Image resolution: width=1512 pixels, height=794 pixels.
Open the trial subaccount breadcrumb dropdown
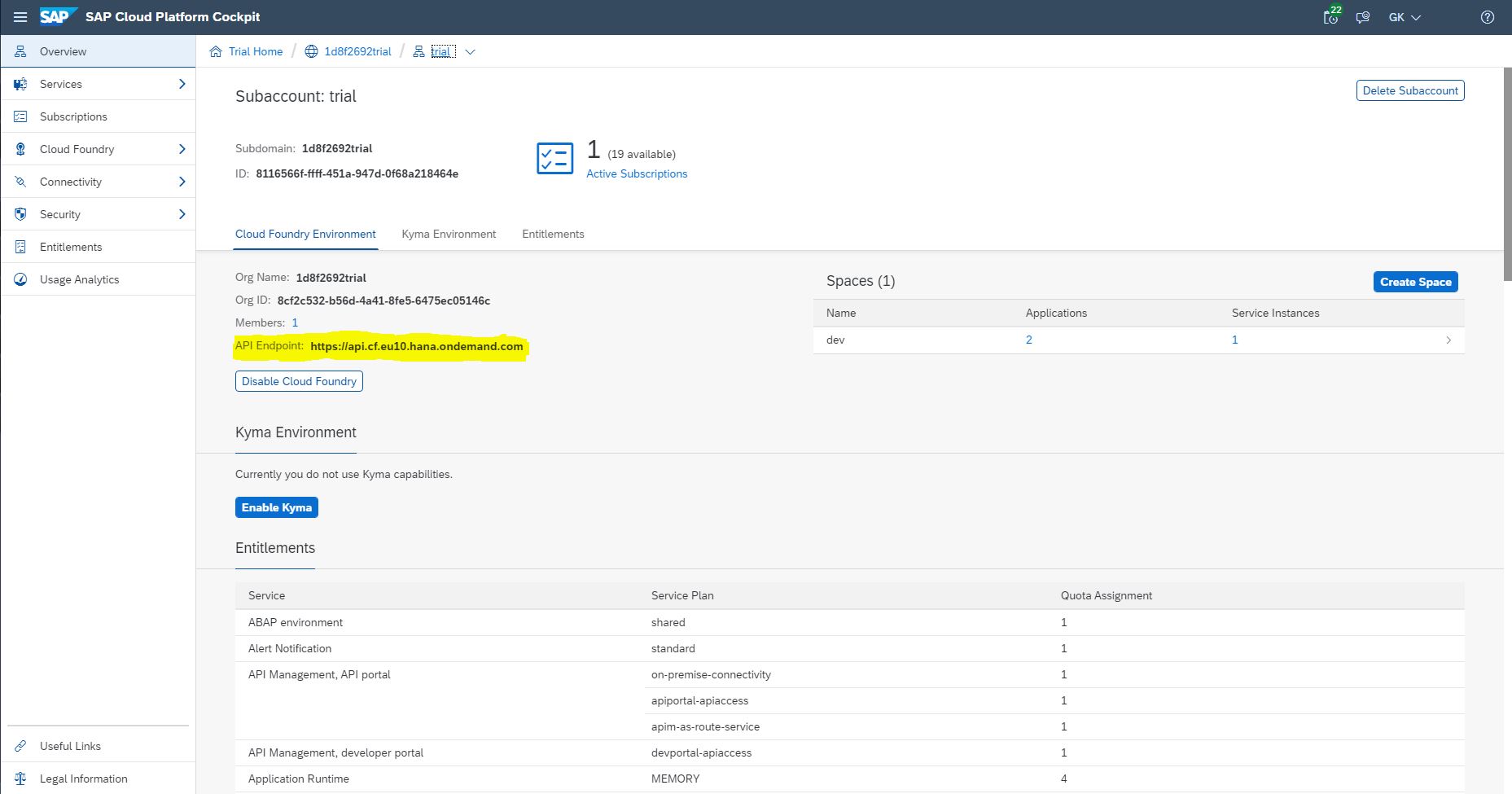pos(470,52)
